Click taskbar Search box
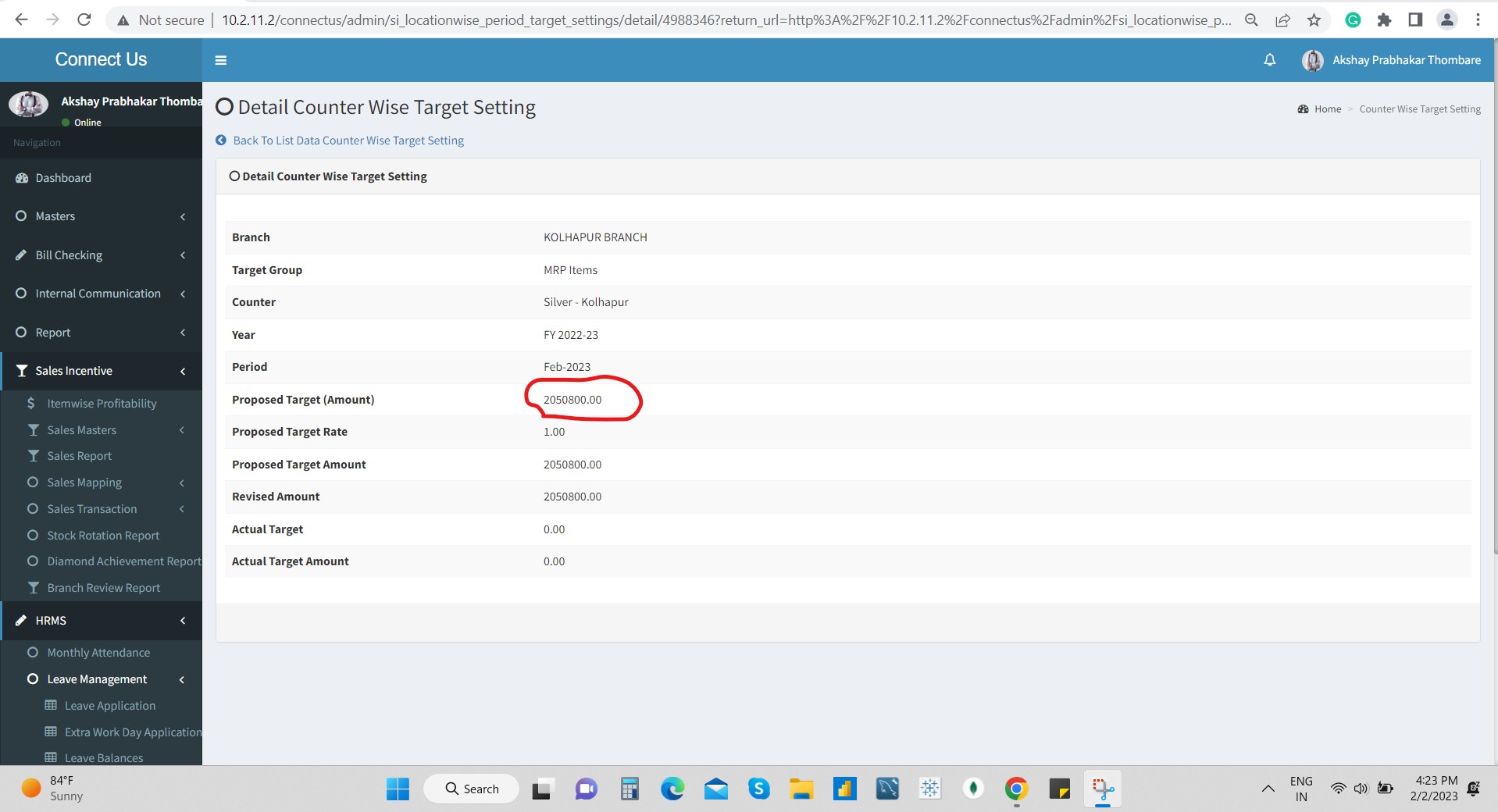The image size is (1498, 812). tap(472, 789)
